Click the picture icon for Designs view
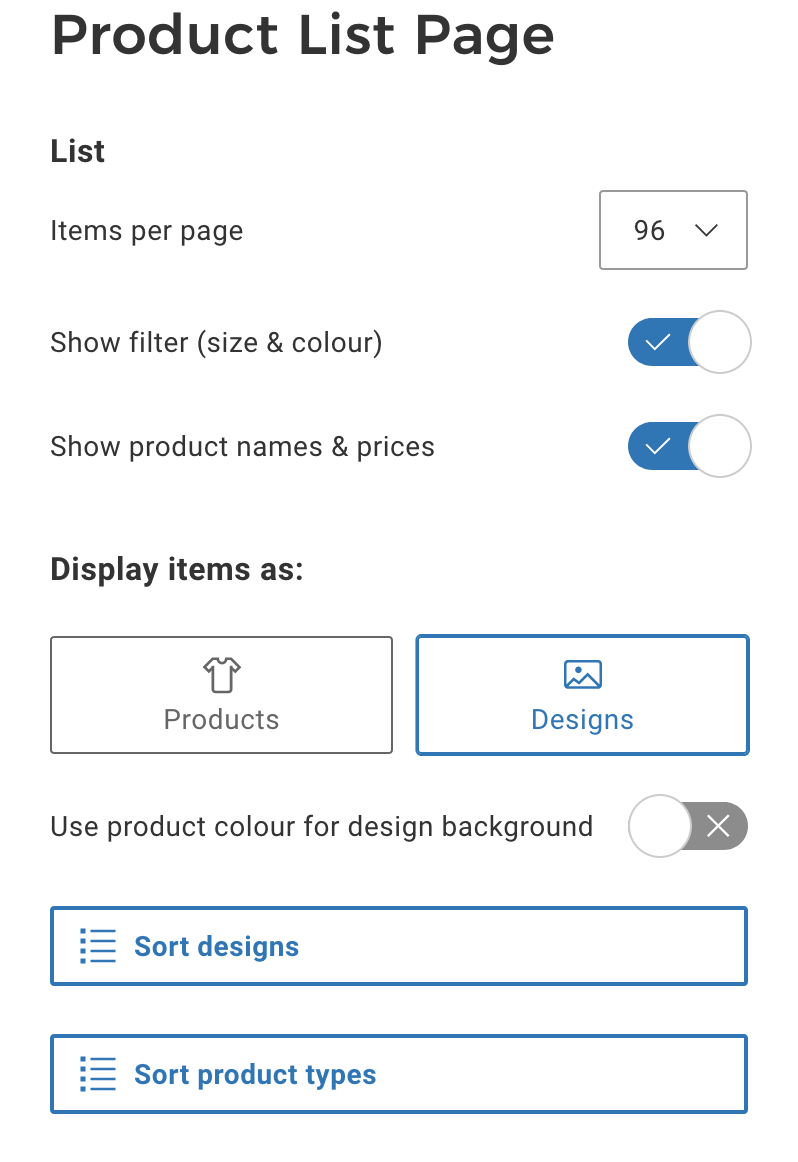Viewport: 798px width, 1162px height. (582, 674)
